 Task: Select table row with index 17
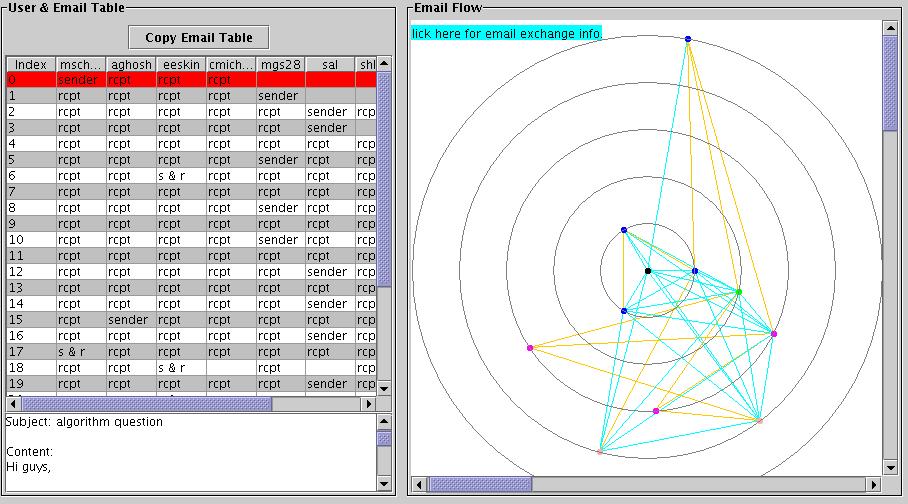[x=191, y=352]
